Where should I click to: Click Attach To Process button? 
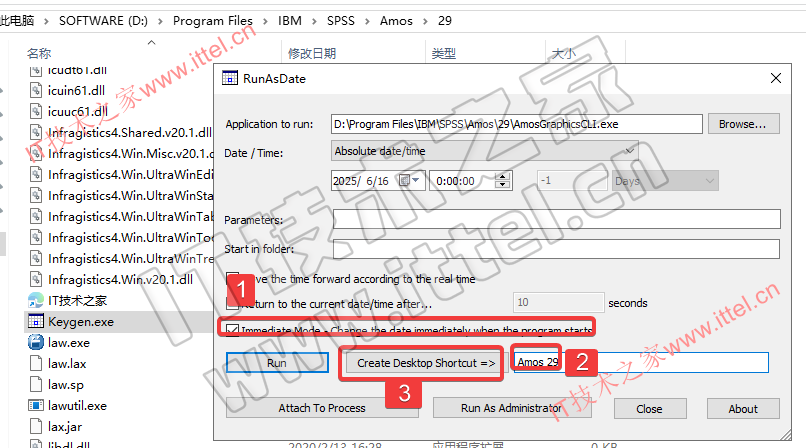322,408
